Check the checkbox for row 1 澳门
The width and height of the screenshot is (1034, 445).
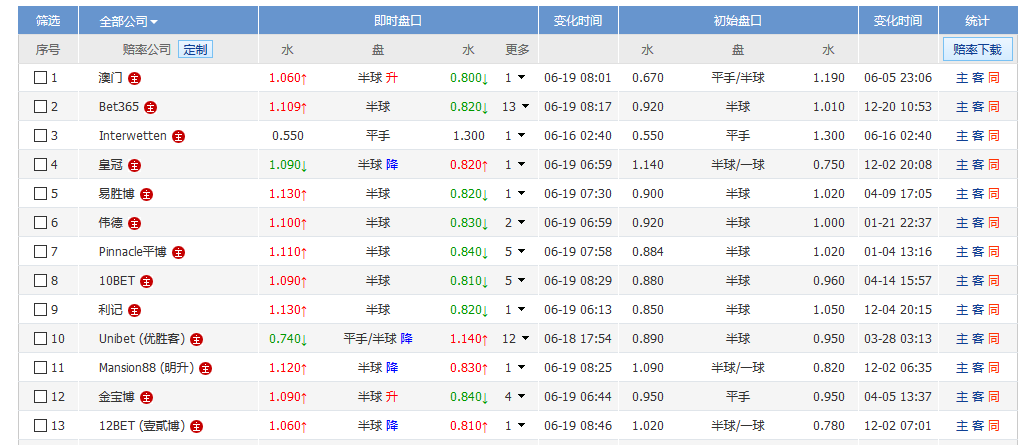click(x=41, y=78)
